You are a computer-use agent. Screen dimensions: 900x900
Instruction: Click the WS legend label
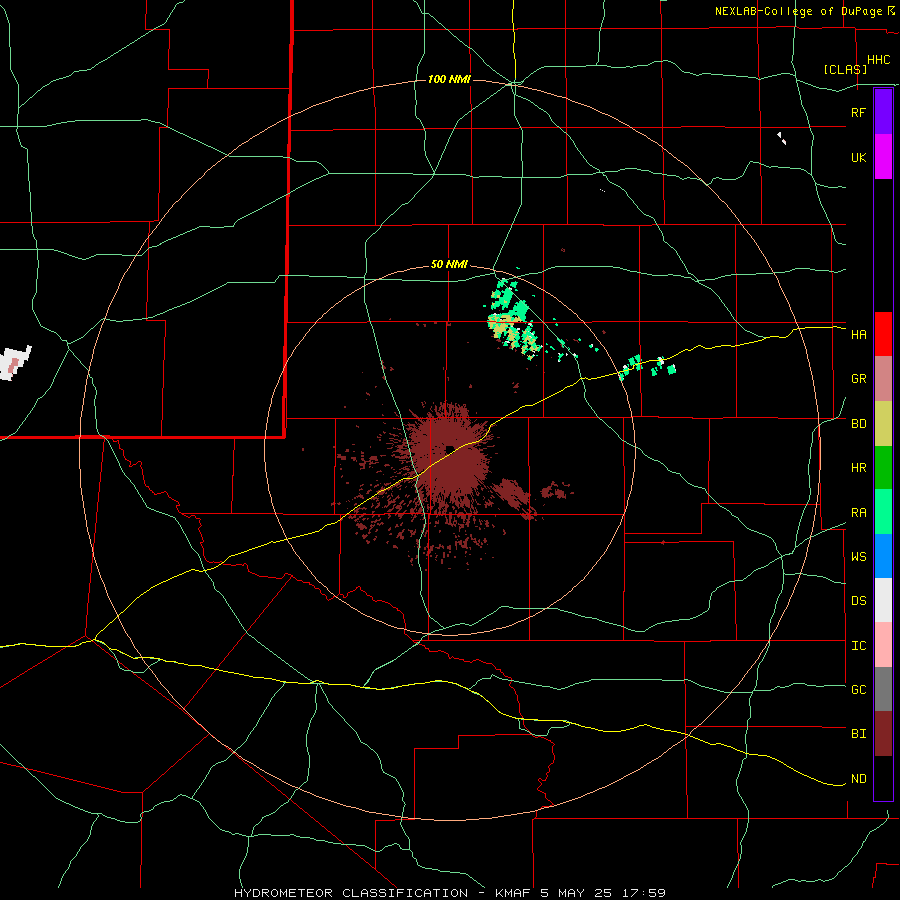(859, 557)
